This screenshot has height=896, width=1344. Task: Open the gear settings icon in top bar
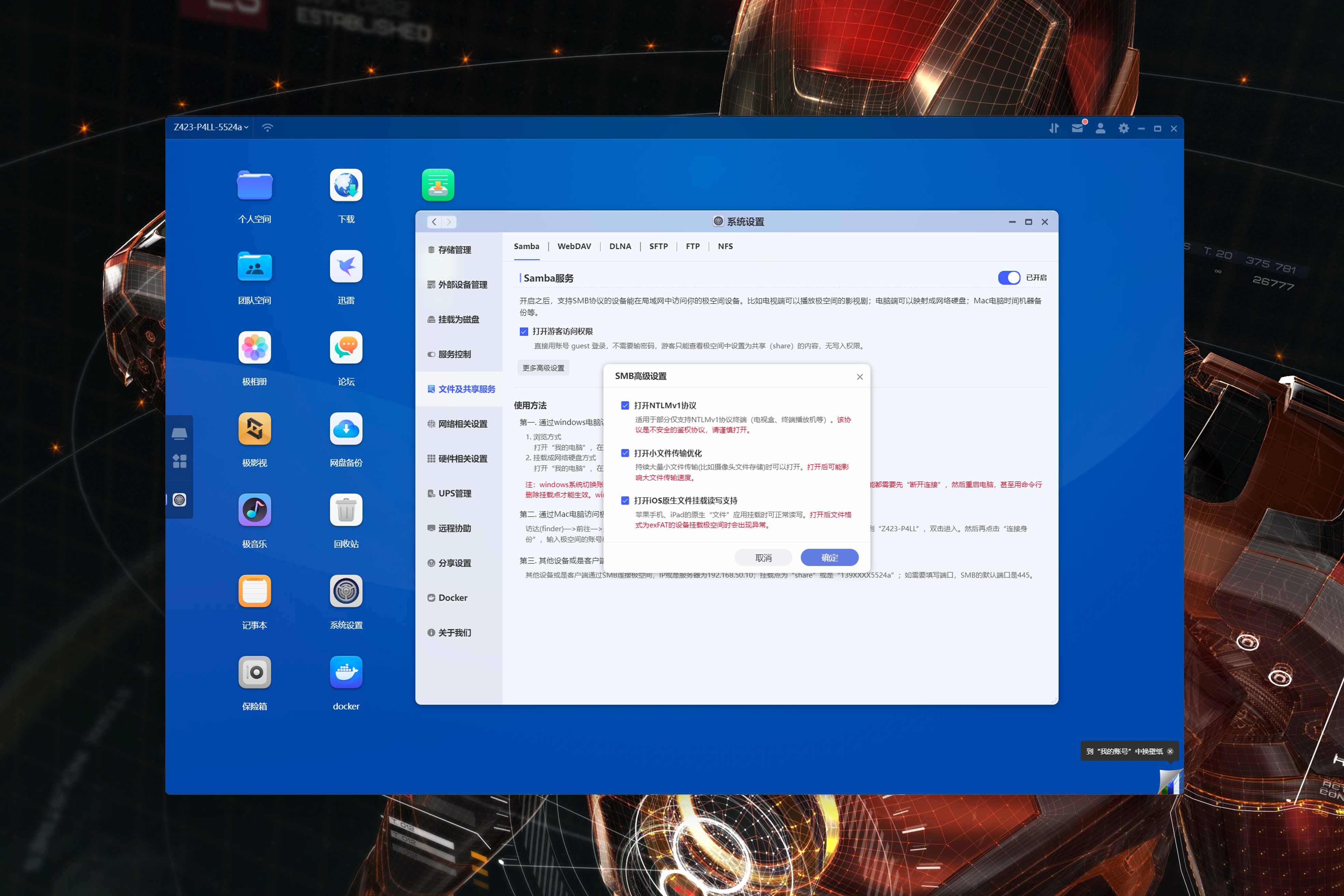point(1123,129)
